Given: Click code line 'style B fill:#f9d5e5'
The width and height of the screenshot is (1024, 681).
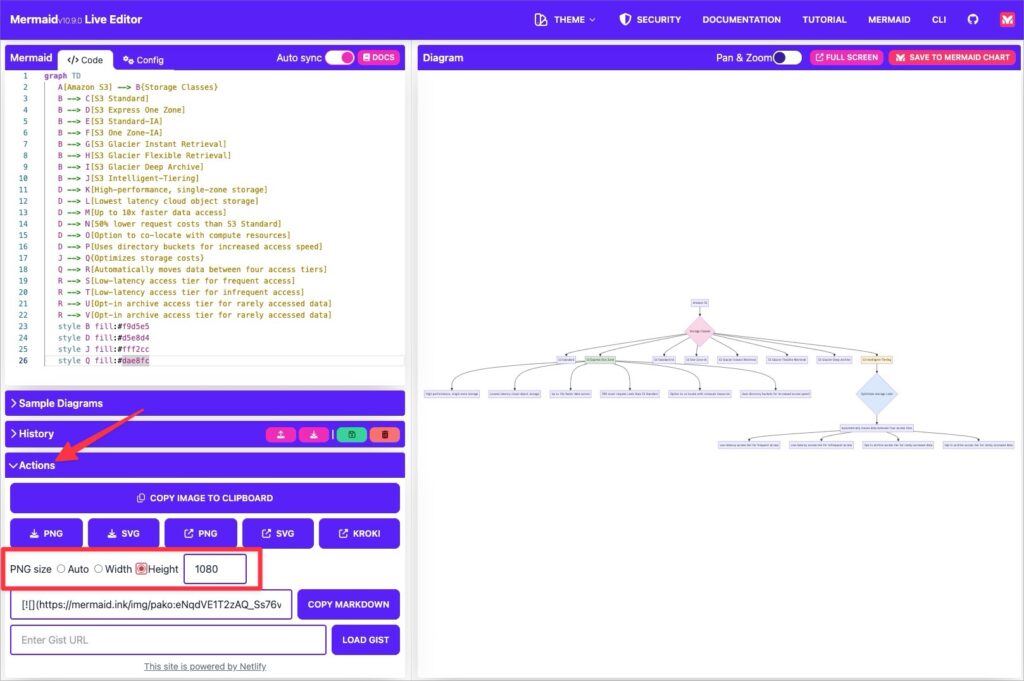Looking at the screenshot, I should point(103,326).
